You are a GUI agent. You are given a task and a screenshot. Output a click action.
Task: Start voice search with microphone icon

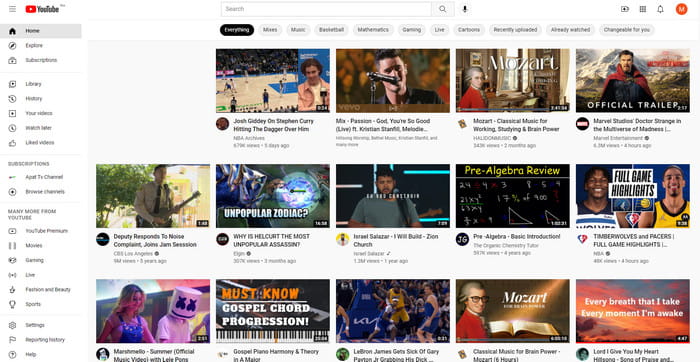[x=465, y=9]
